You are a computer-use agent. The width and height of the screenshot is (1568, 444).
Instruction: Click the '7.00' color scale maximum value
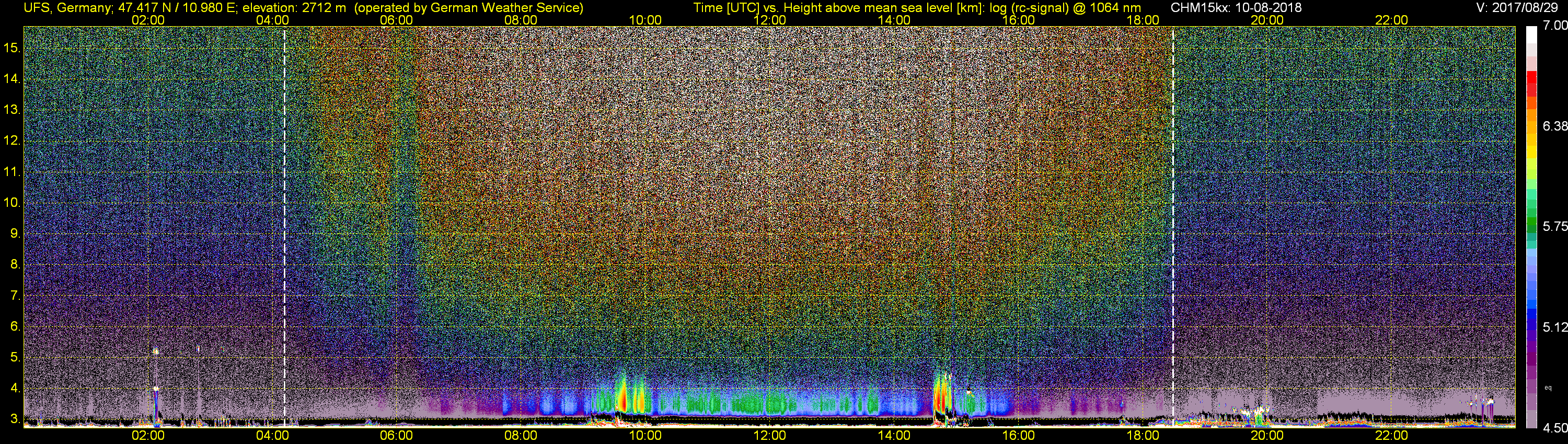(1555, 26)
